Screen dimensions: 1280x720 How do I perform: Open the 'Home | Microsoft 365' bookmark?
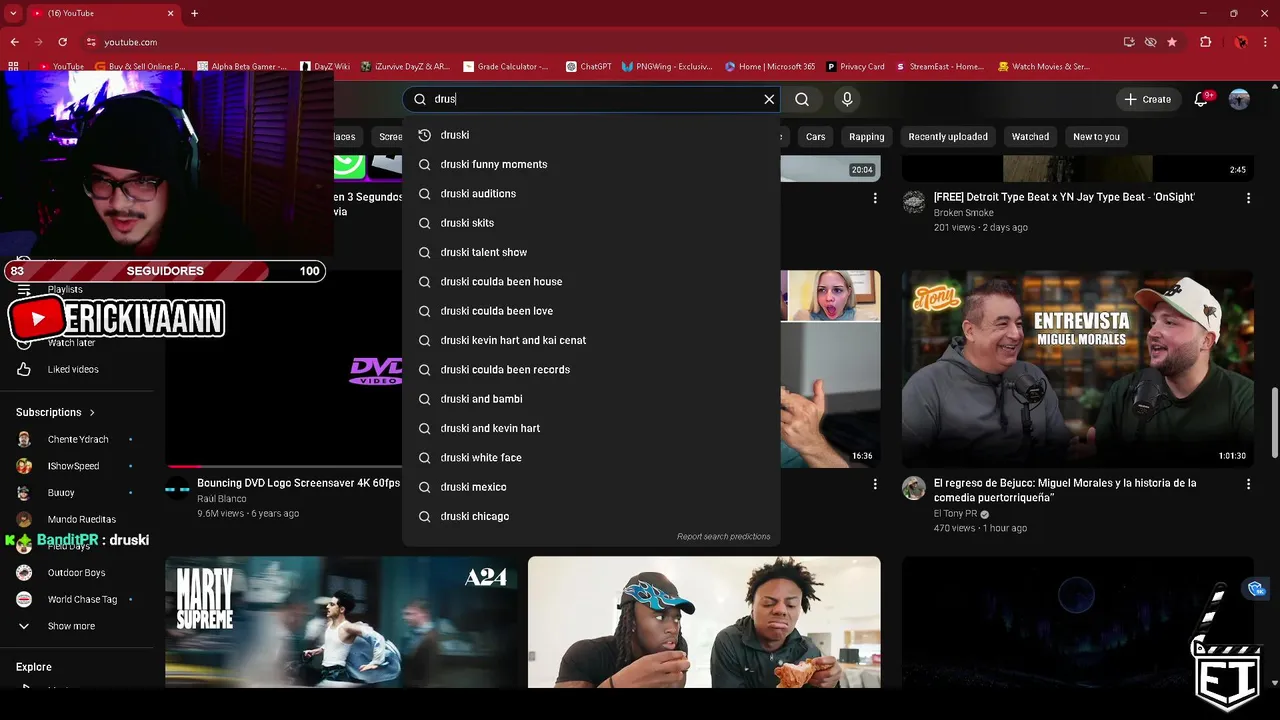click(x=769, y=67)
